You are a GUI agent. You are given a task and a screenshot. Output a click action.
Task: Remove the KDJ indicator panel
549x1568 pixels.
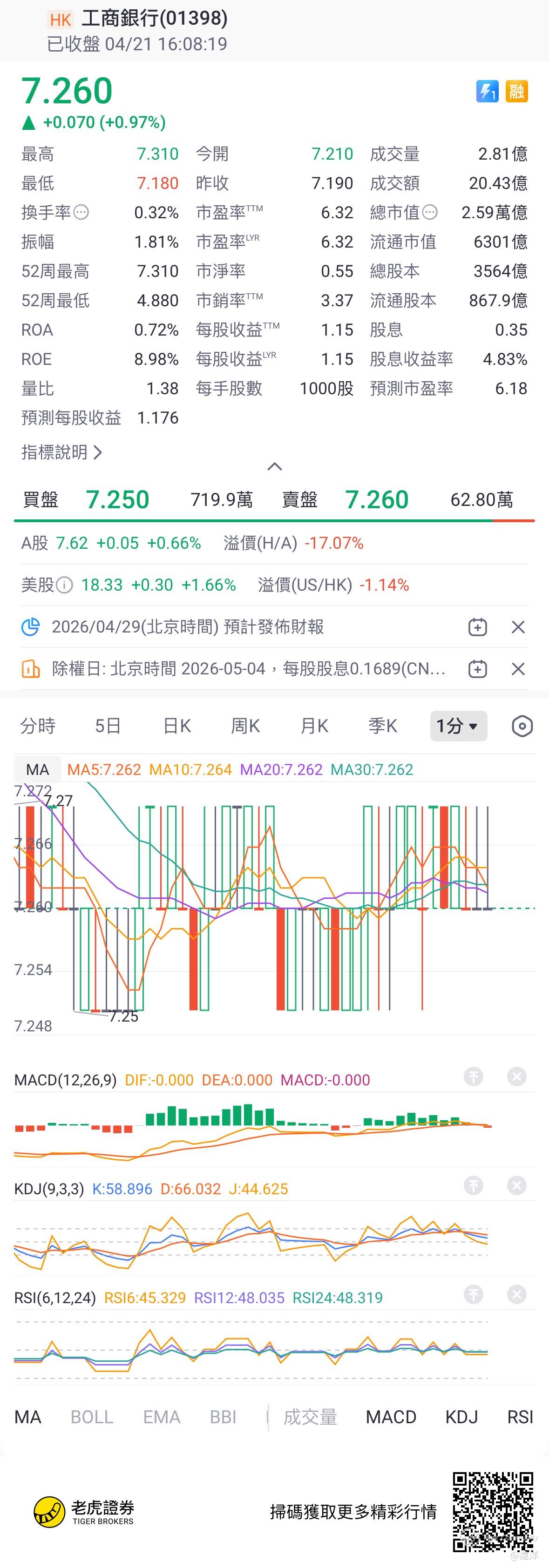[517, 1185]
